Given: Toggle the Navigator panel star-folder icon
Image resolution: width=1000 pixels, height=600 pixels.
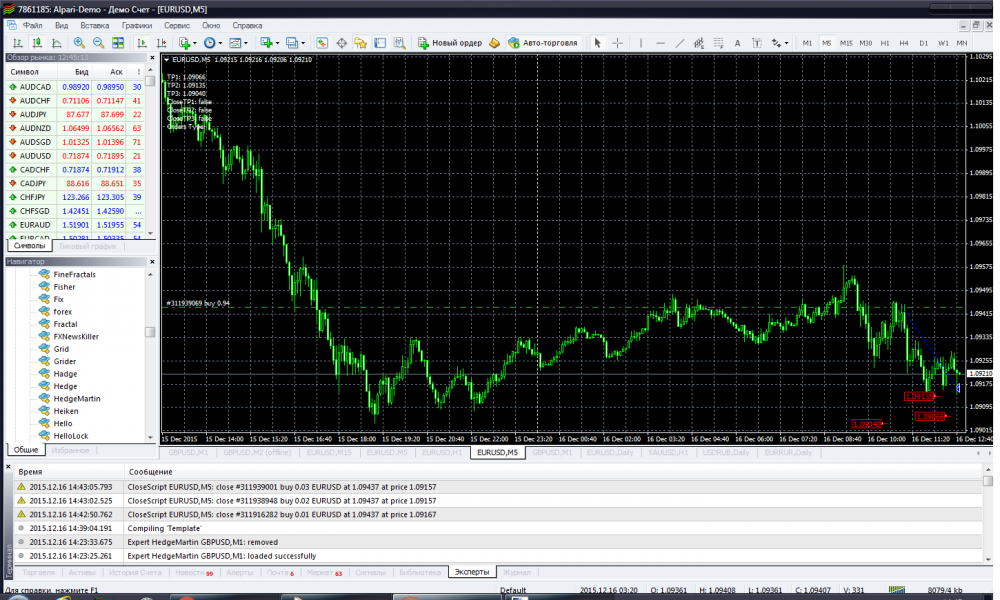Looking at the screenshot, I should pyautogui.click(x=360, y=43).
